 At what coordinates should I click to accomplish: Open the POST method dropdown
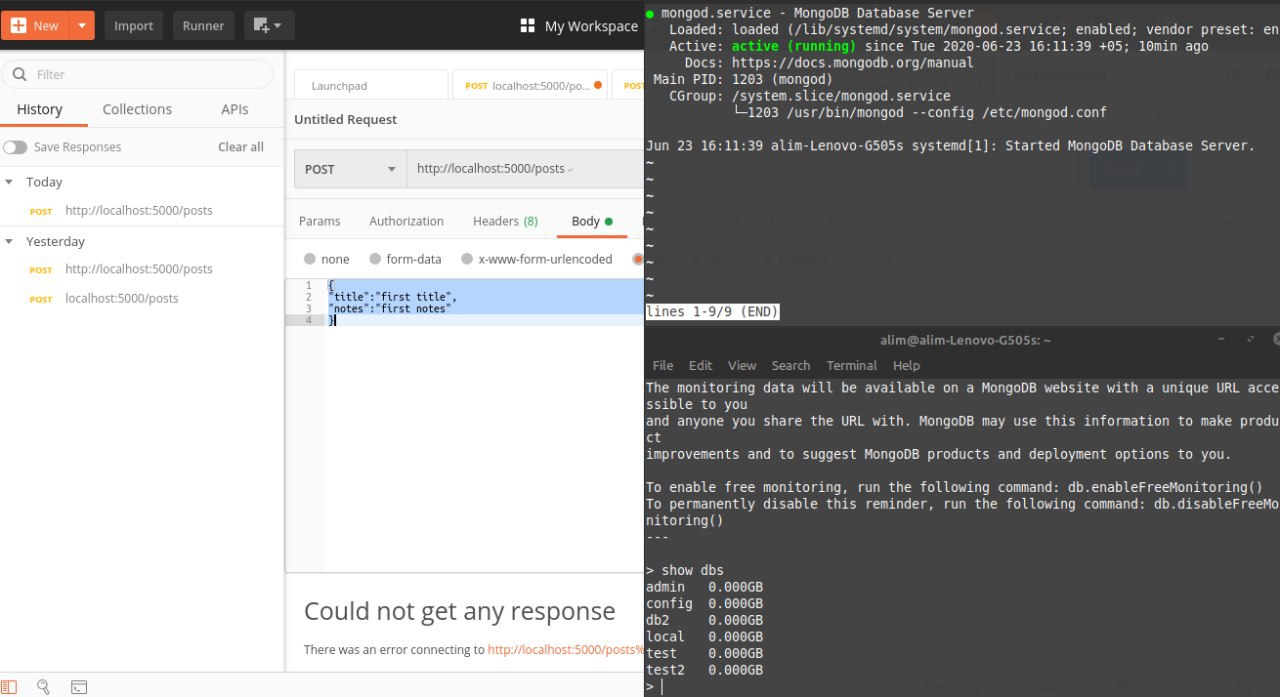[350, 169]
